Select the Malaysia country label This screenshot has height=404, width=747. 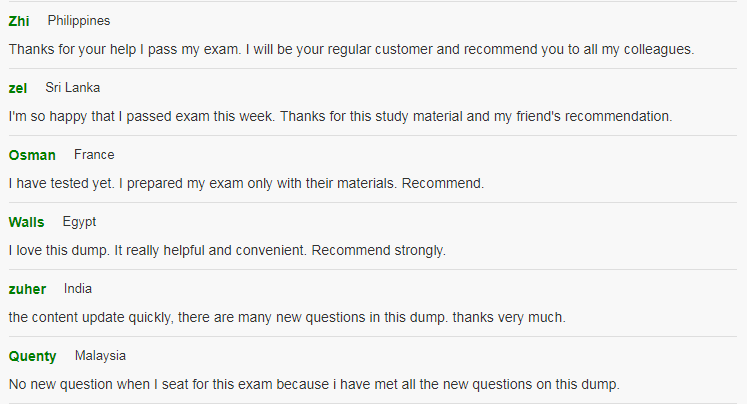point(100,356)
